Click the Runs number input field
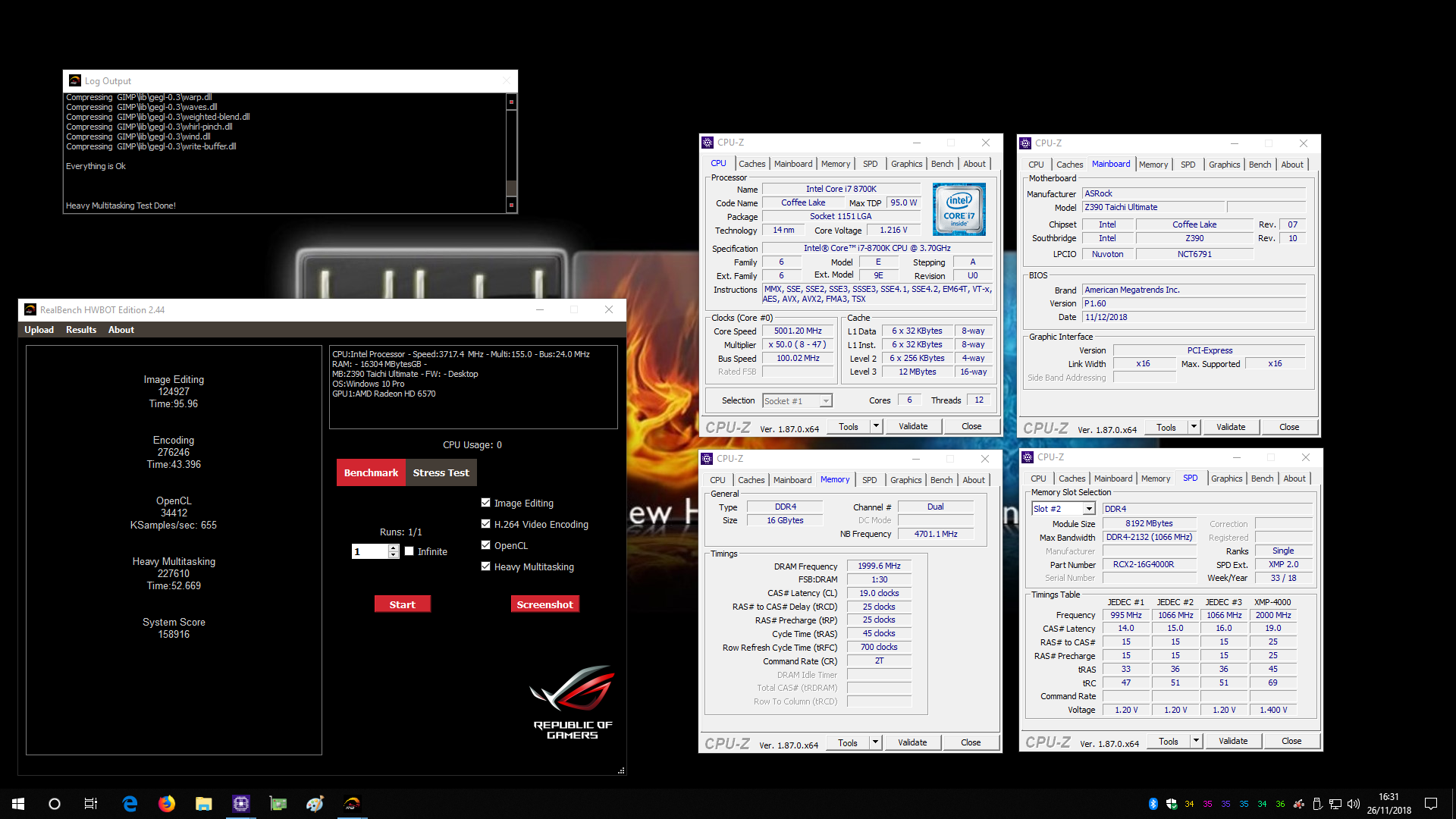This screenshot has width=1456, height=819. tap(369, 551)
